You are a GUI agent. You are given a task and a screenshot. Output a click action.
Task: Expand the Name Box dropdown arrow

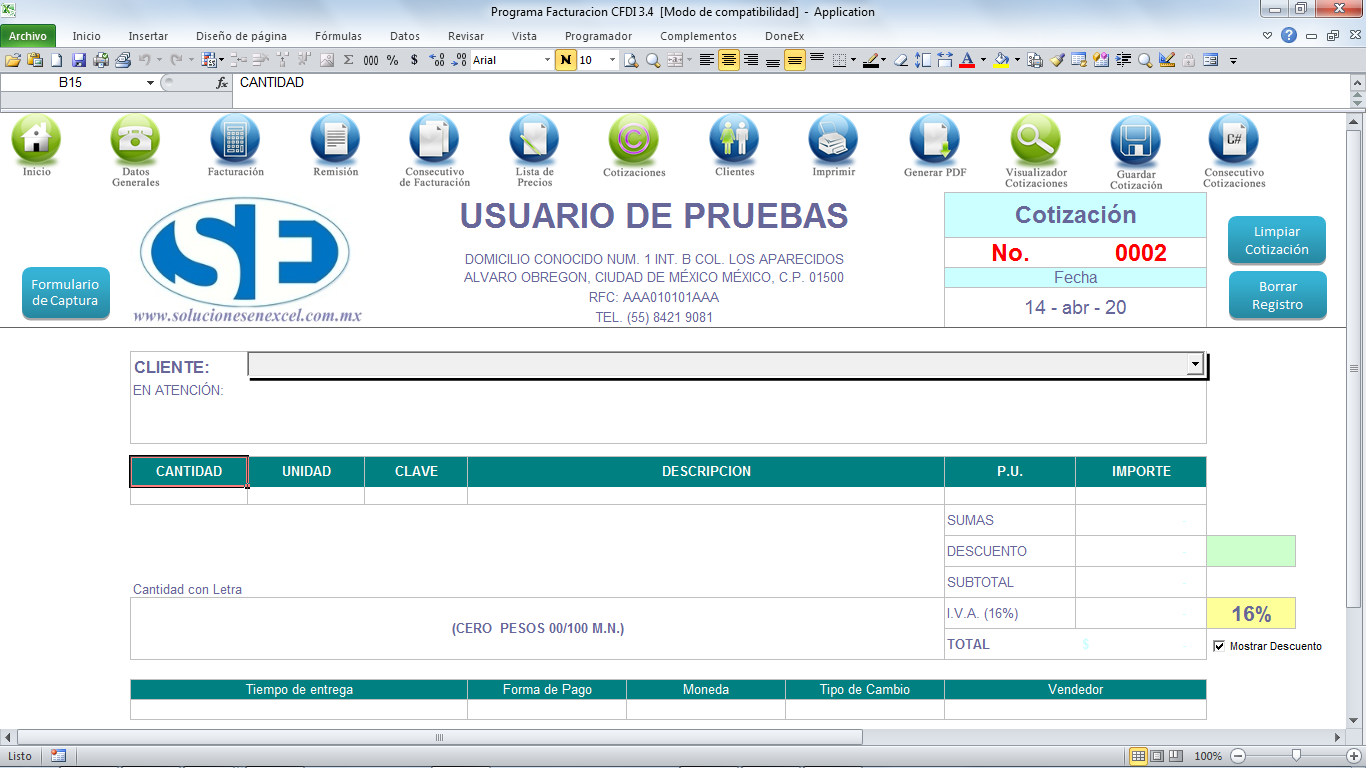pyautogui.click(x=151, y=83)
